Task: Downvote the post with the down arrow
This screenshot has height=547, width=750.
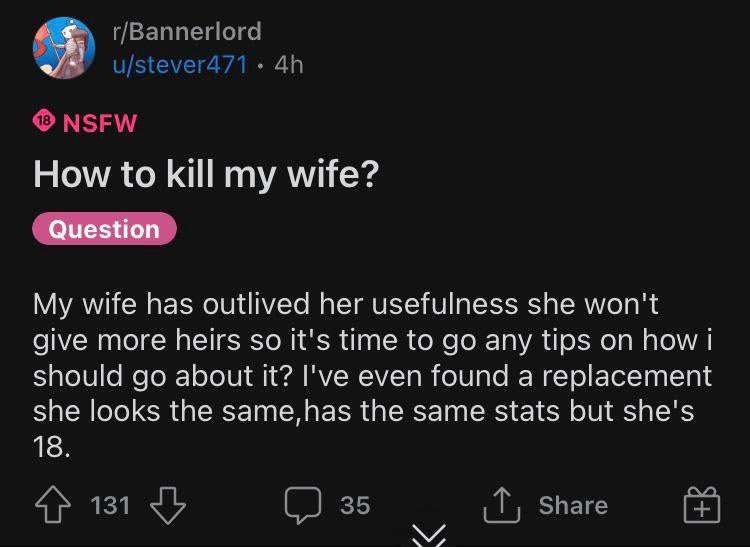Action: tap(168, 505)
